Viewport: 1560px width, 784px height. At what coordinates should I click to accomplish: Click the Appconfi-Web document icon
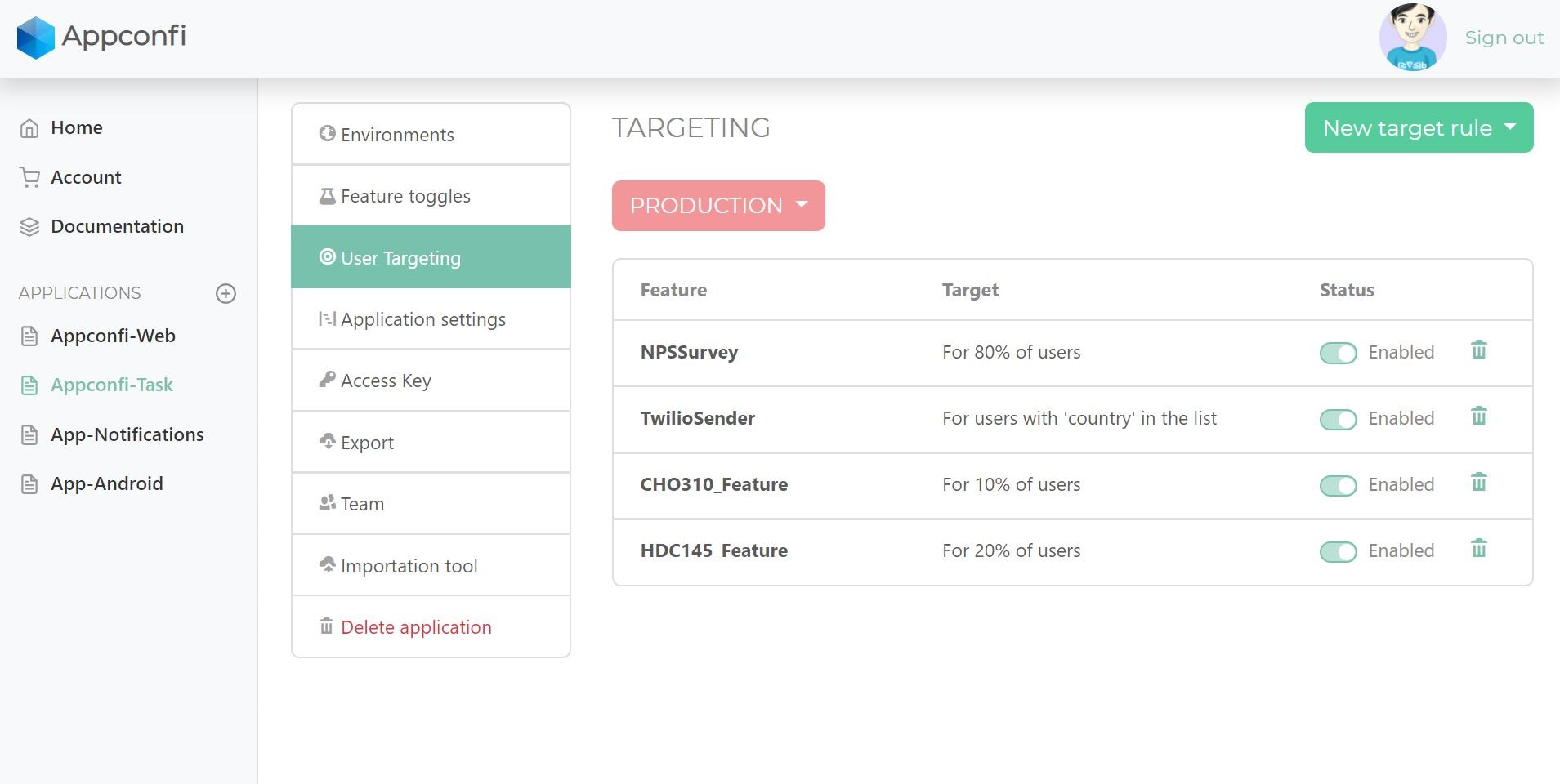29,336
